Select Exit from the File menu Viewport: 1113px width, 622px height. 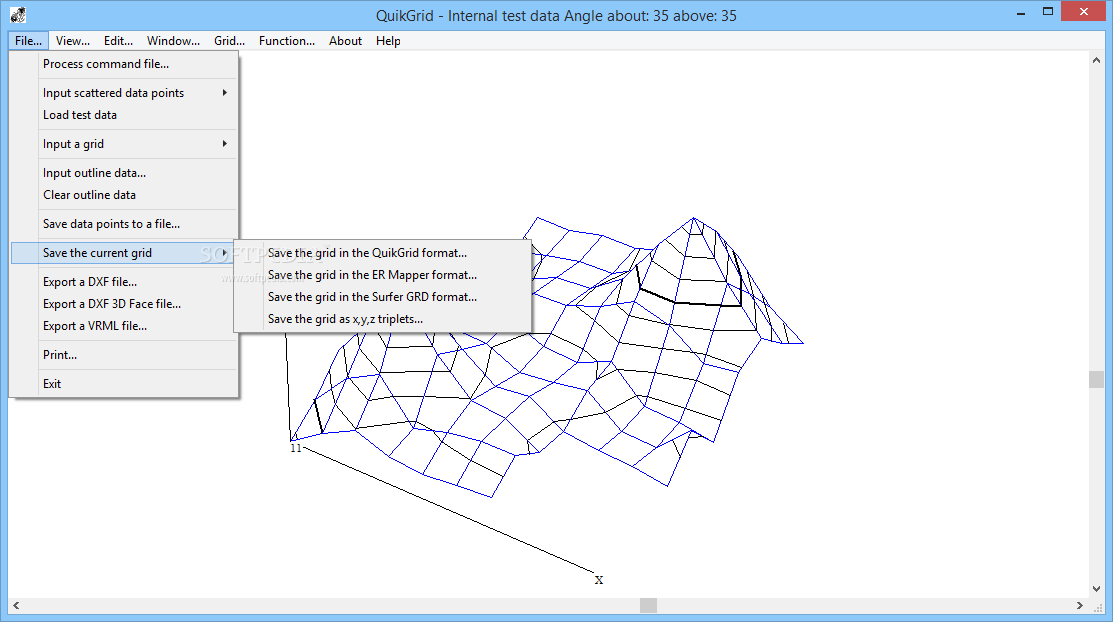(124, 384)
